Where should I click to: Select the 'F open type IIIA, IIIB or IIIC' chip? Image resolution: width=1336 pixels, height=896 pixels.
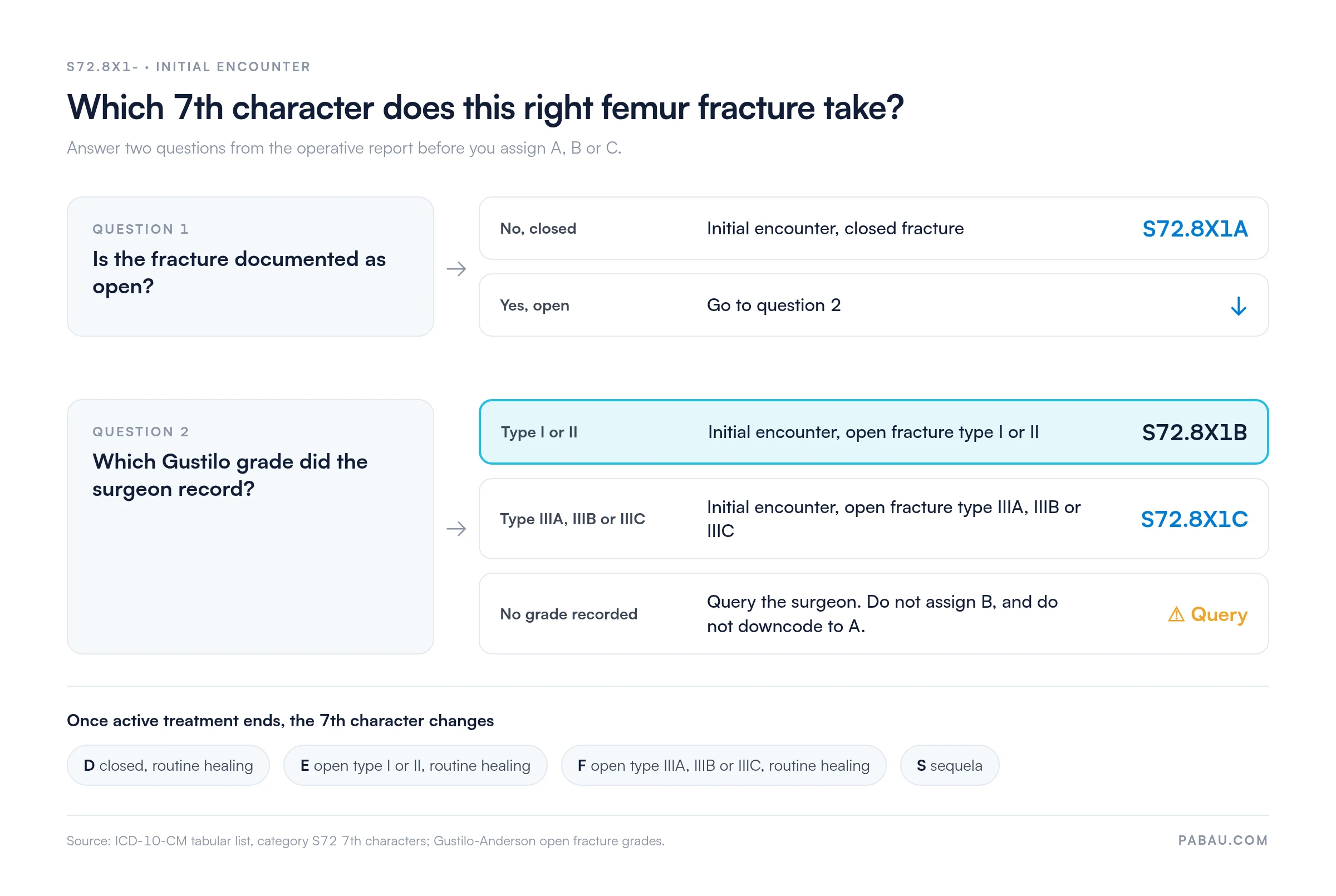(724, 766)
